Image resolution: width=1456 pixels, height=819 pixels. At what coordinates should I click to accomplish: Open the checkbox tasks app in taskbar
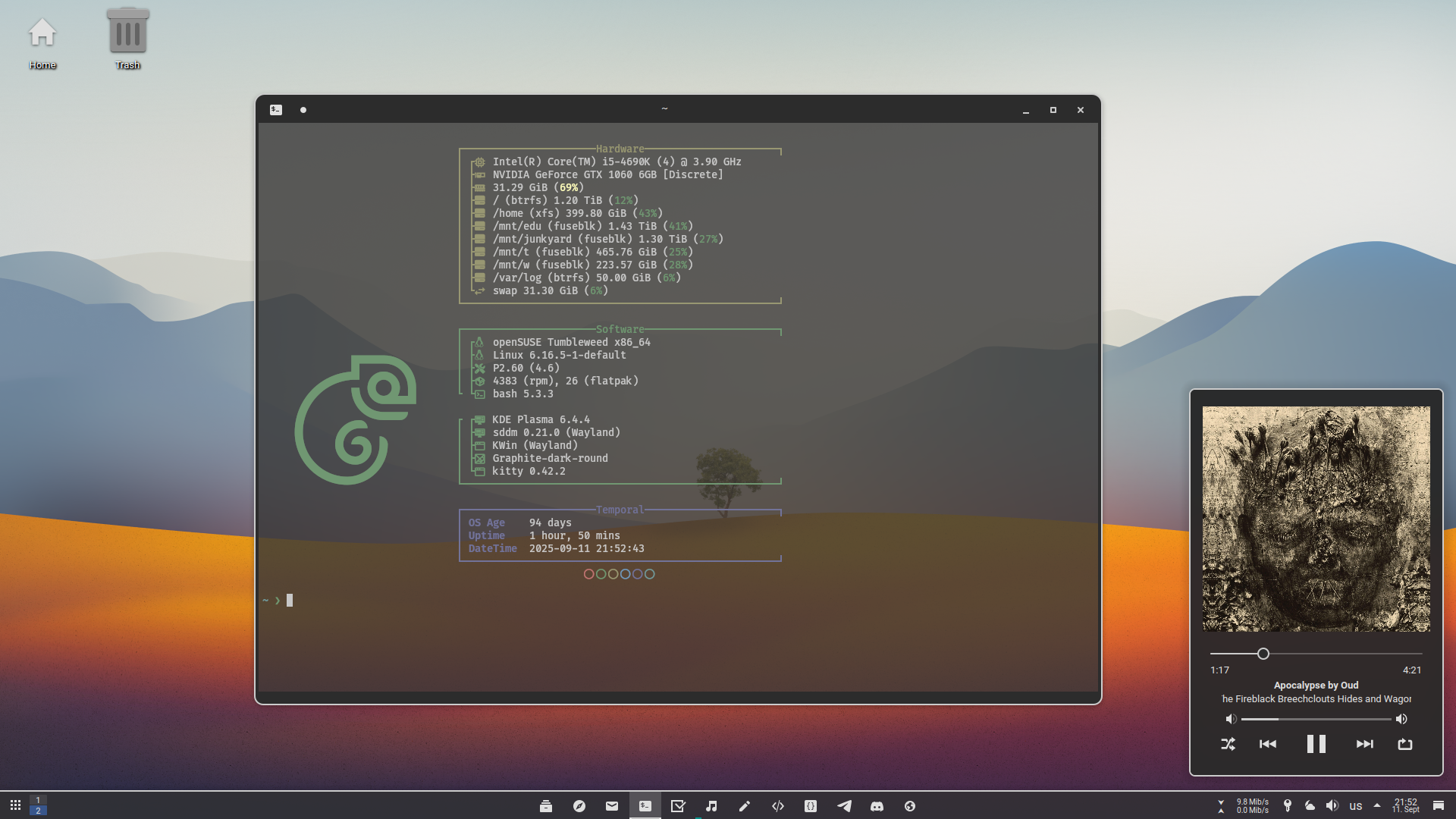pyautogui.click(x=678, y=806)
